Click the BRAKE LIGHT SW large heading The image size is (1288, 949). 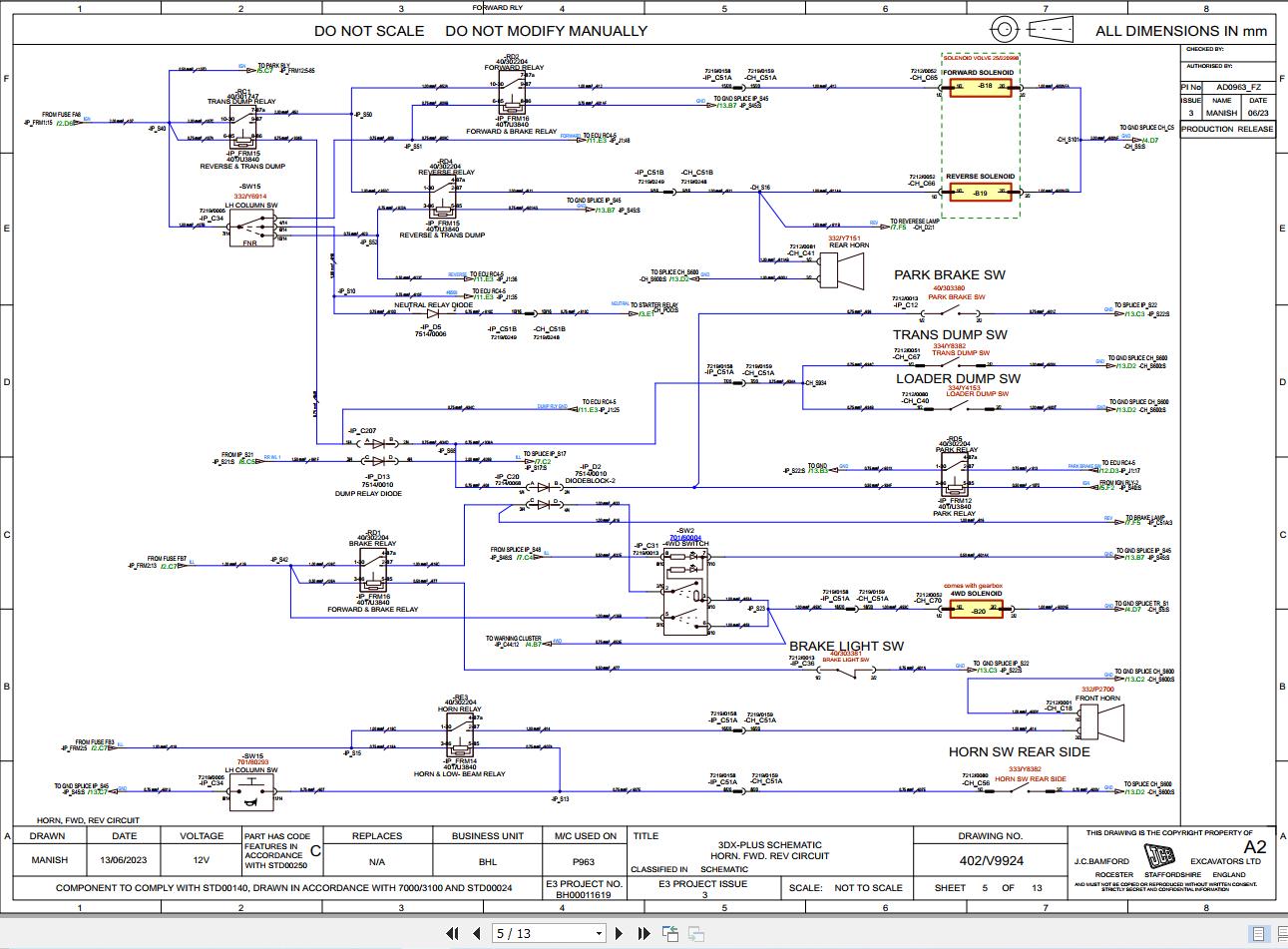846,646
